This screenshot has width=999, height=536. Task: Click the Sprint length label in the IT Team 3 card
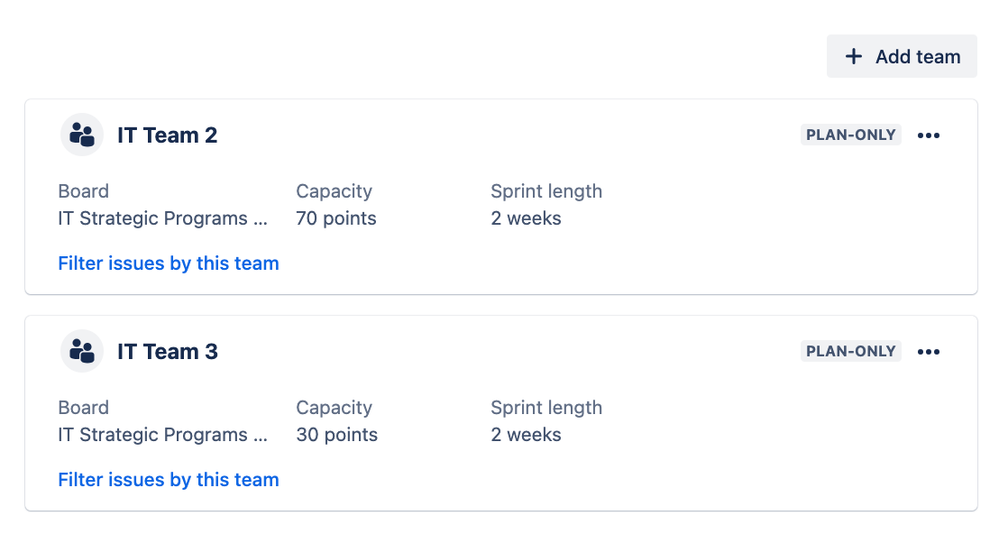point(546,408)
